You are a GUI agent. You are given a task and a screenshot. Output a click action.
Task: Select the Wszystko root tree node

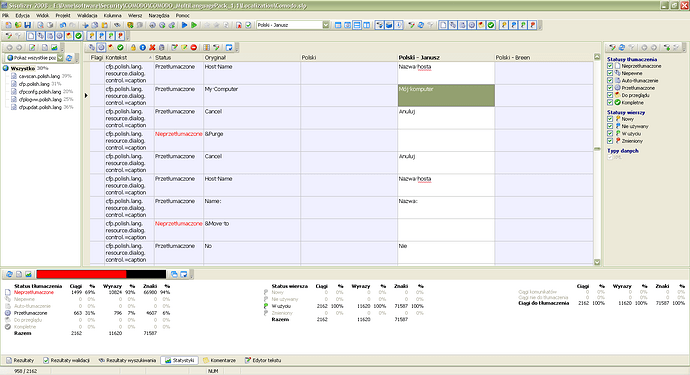click(23, 68)
